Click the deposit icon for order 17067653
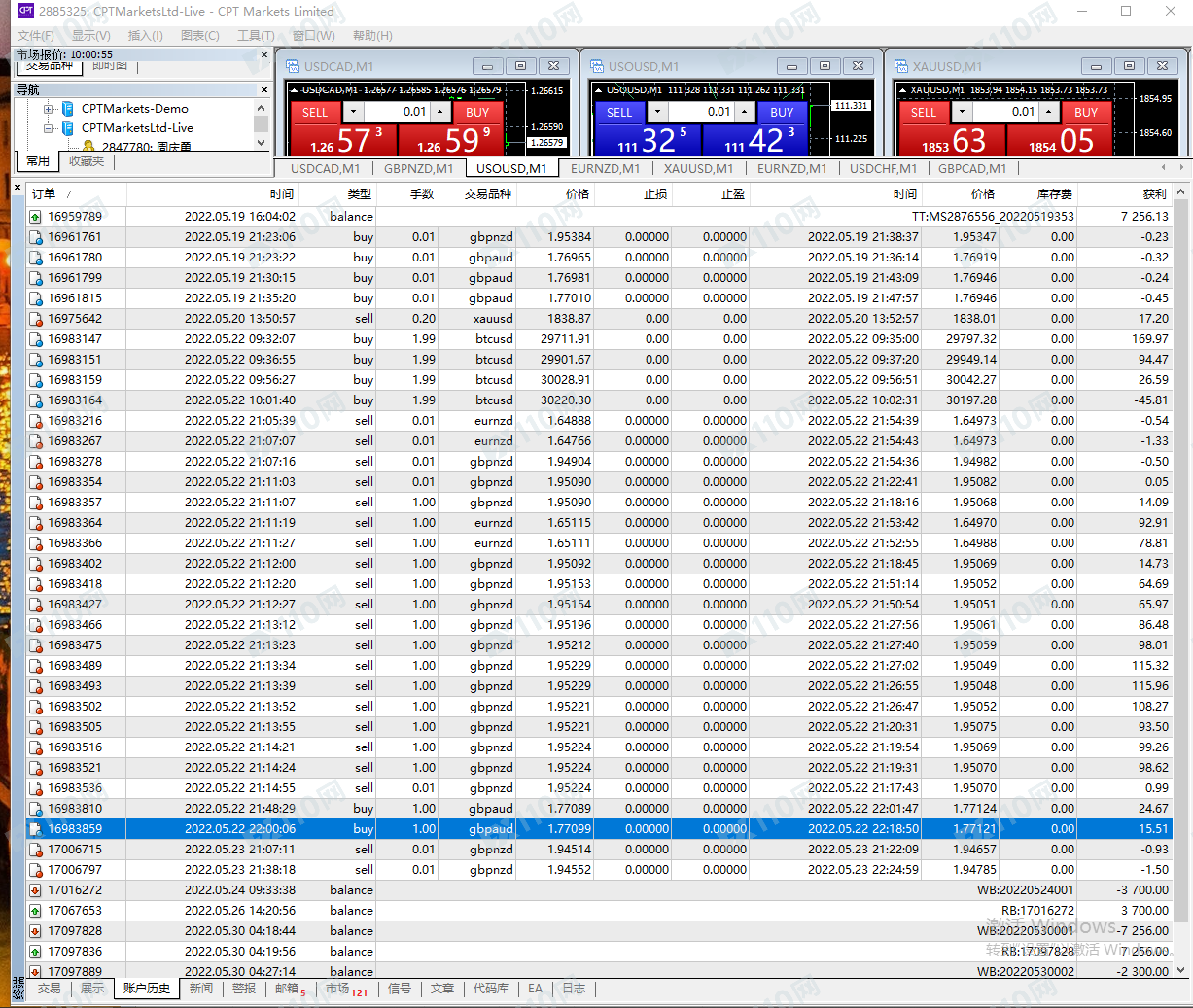The image size is (1193, 1008). [35, 911]
